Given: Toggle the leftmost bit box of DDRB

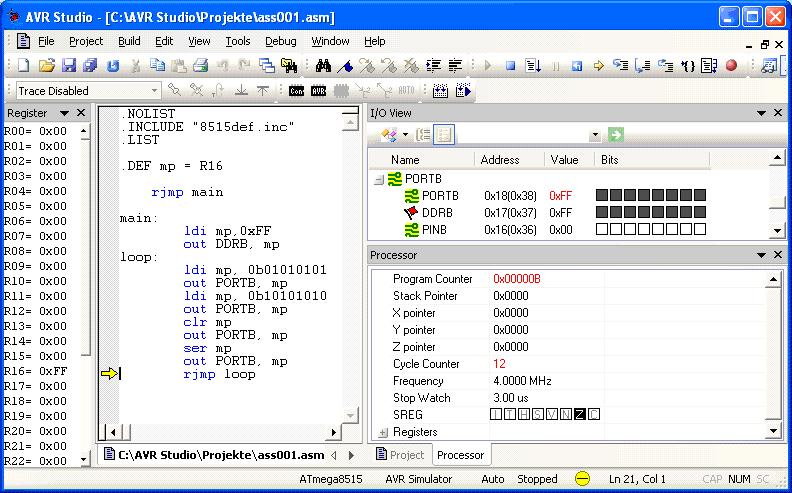Looking at the screenshot, I should (x=602, y=212).
